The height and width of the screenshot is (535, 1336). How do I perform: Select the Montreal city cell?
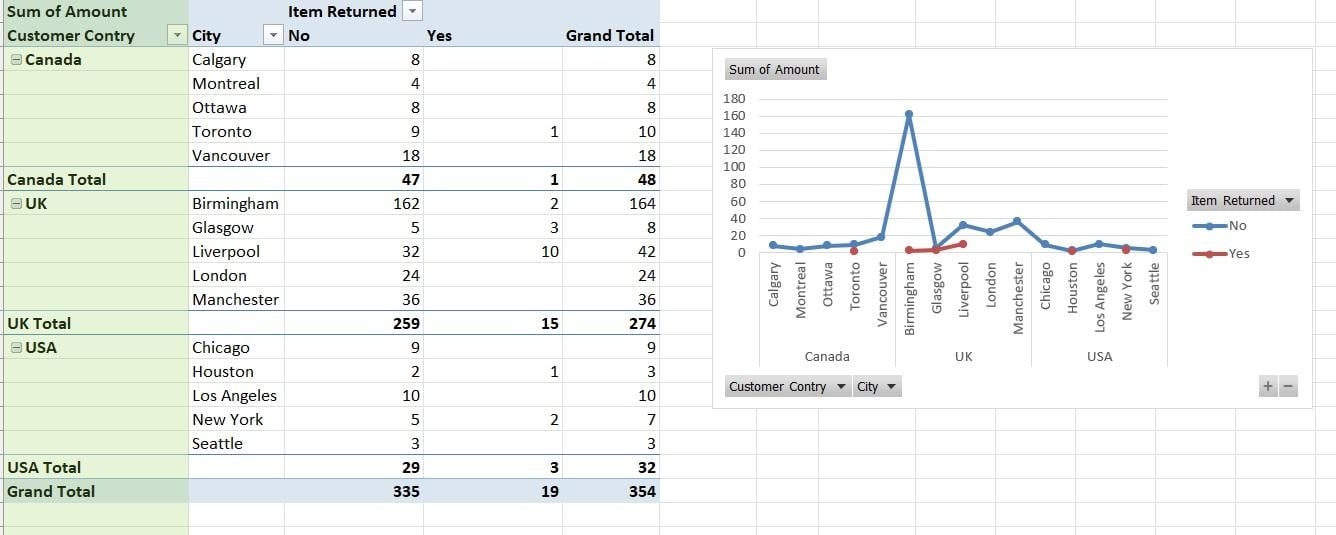[236, 84]
